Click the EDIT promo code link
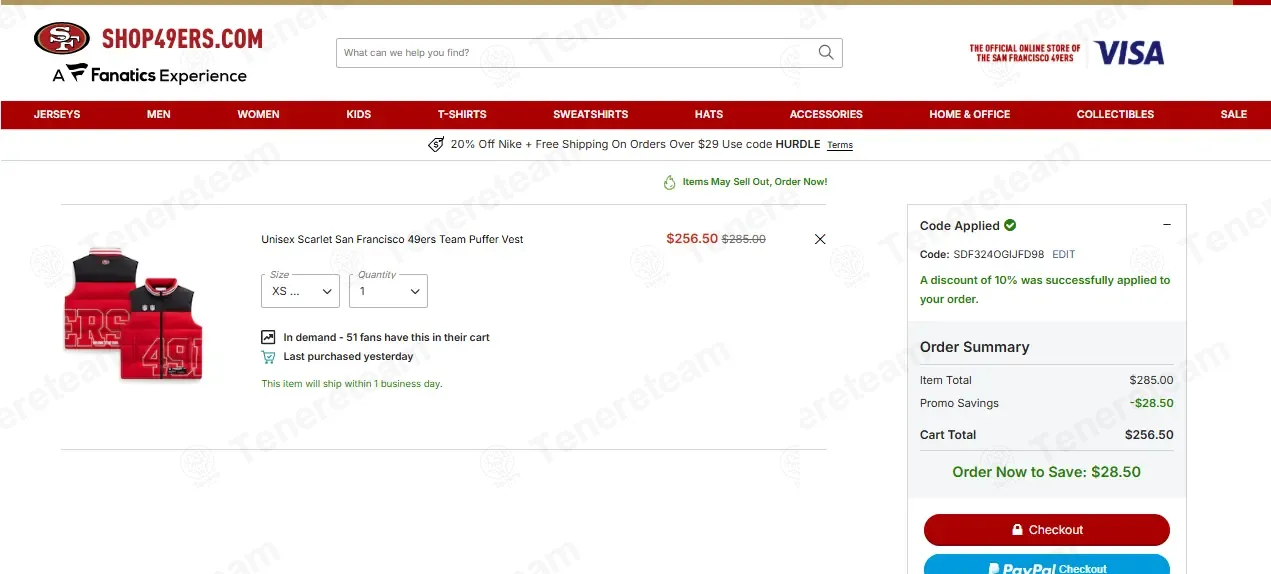The width and height of the screenshot is (1271, 574). (1064, 254)
